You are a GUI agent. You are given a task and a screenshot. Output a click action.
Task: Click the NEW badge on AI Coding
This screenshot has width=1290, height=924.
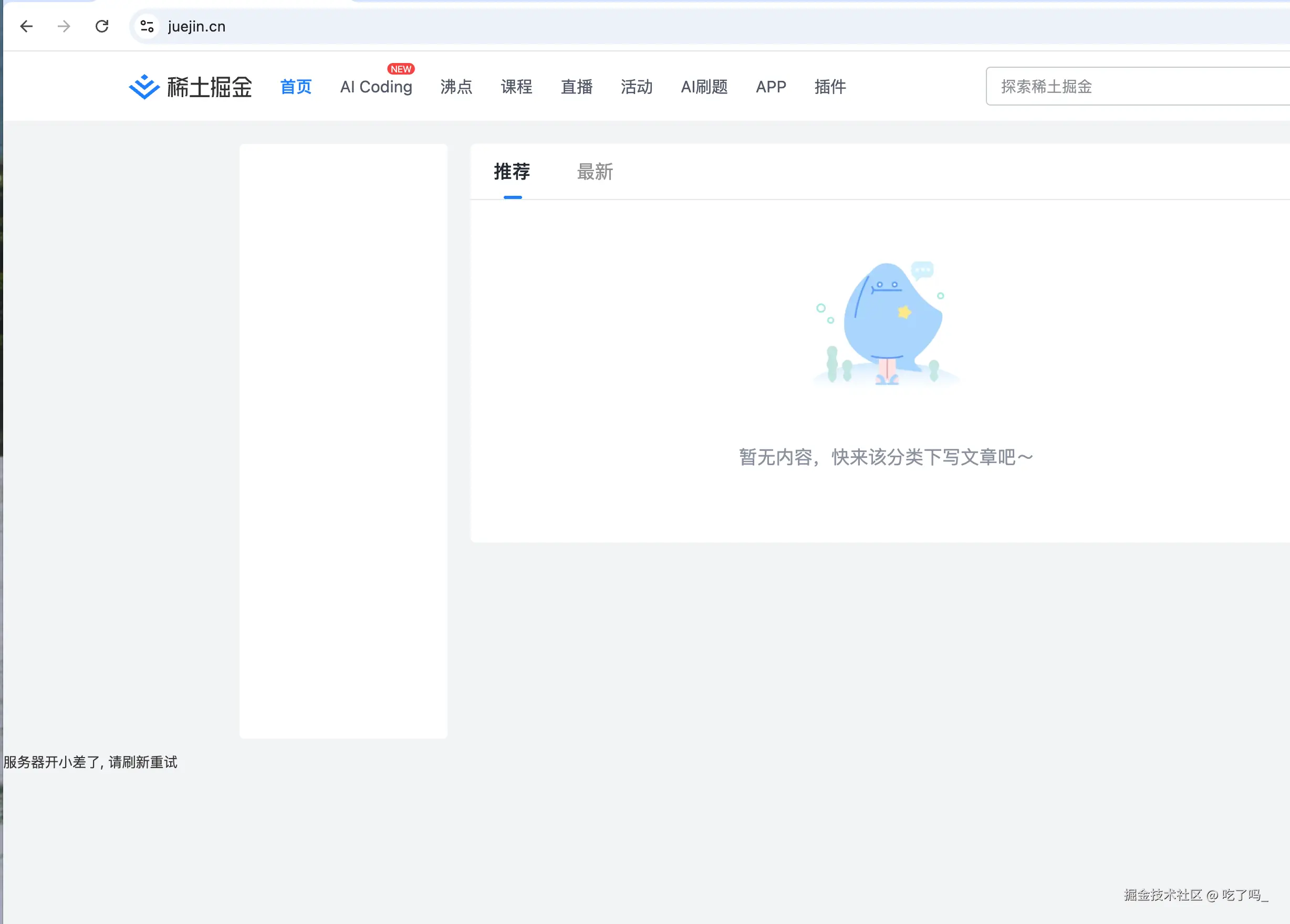tap(401, 69)
